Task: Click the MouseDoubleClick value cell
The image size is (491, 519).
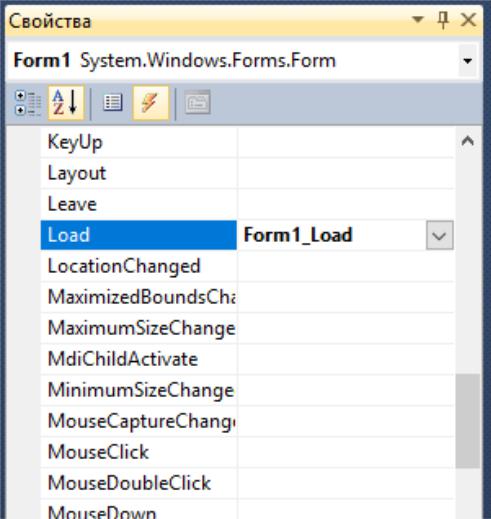Action: pyautogui.click(x=346, y=483)
